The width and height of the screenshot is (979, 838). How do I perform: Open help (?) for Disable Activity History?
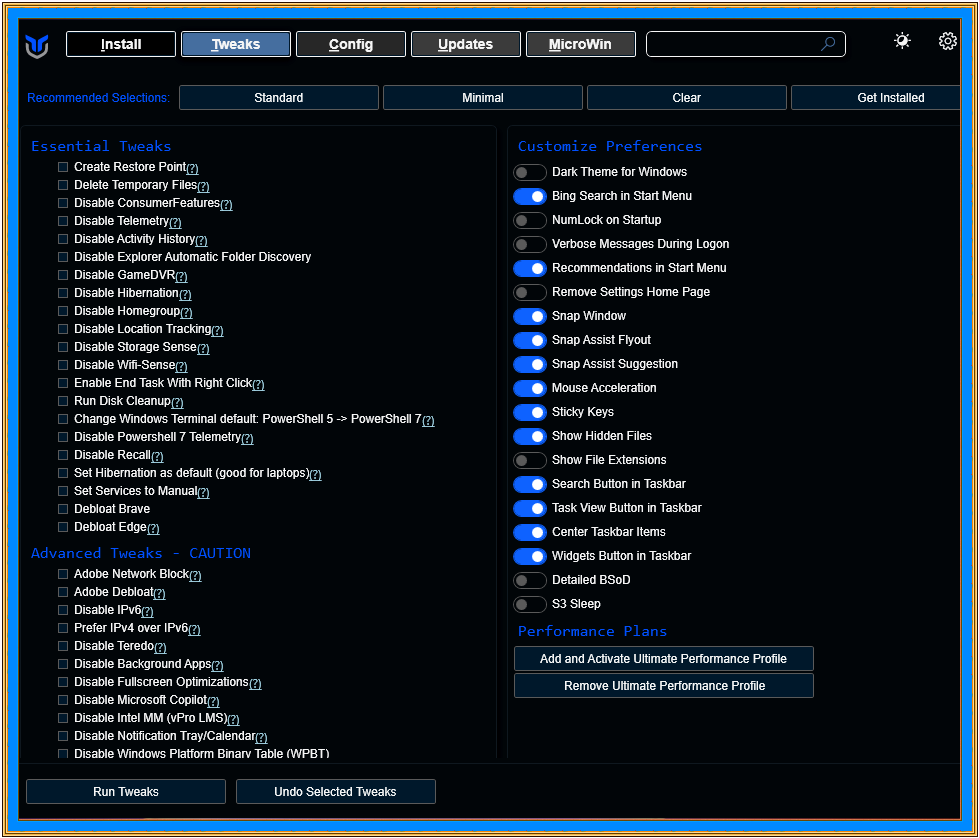pyautogui.click(x=201, y=240)
